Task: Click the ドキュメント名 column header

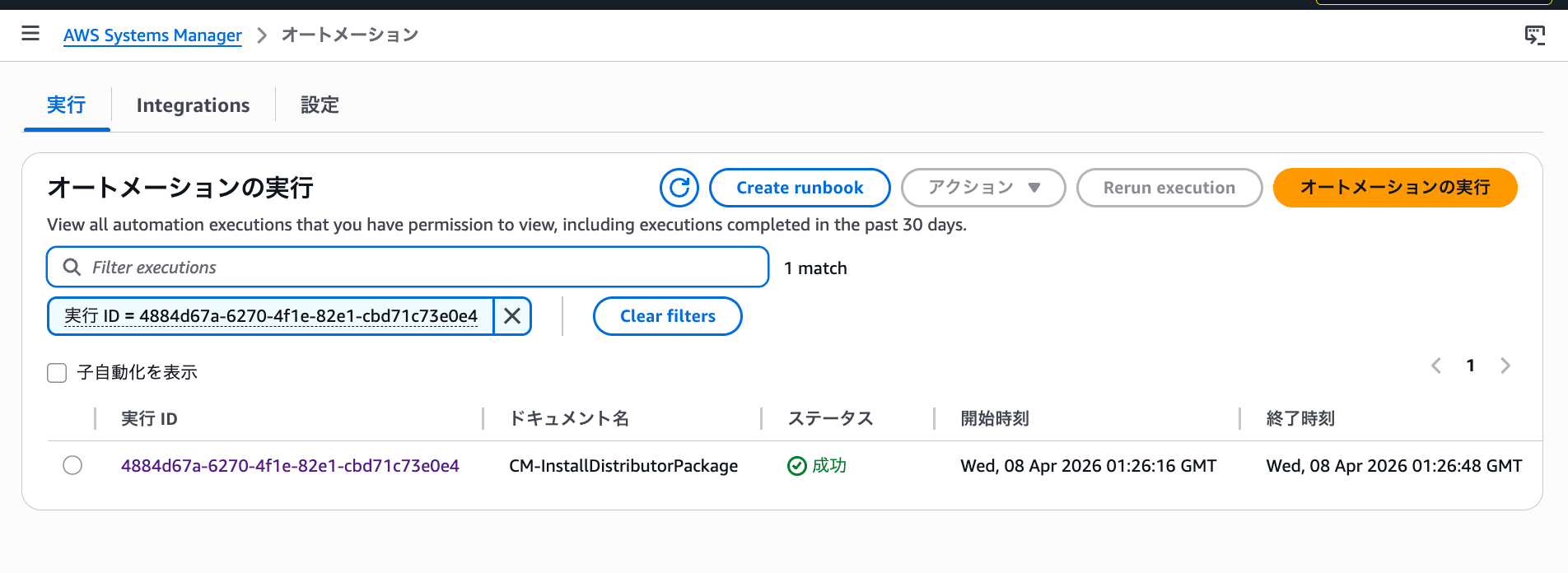Action: click(x=569, y=419)
